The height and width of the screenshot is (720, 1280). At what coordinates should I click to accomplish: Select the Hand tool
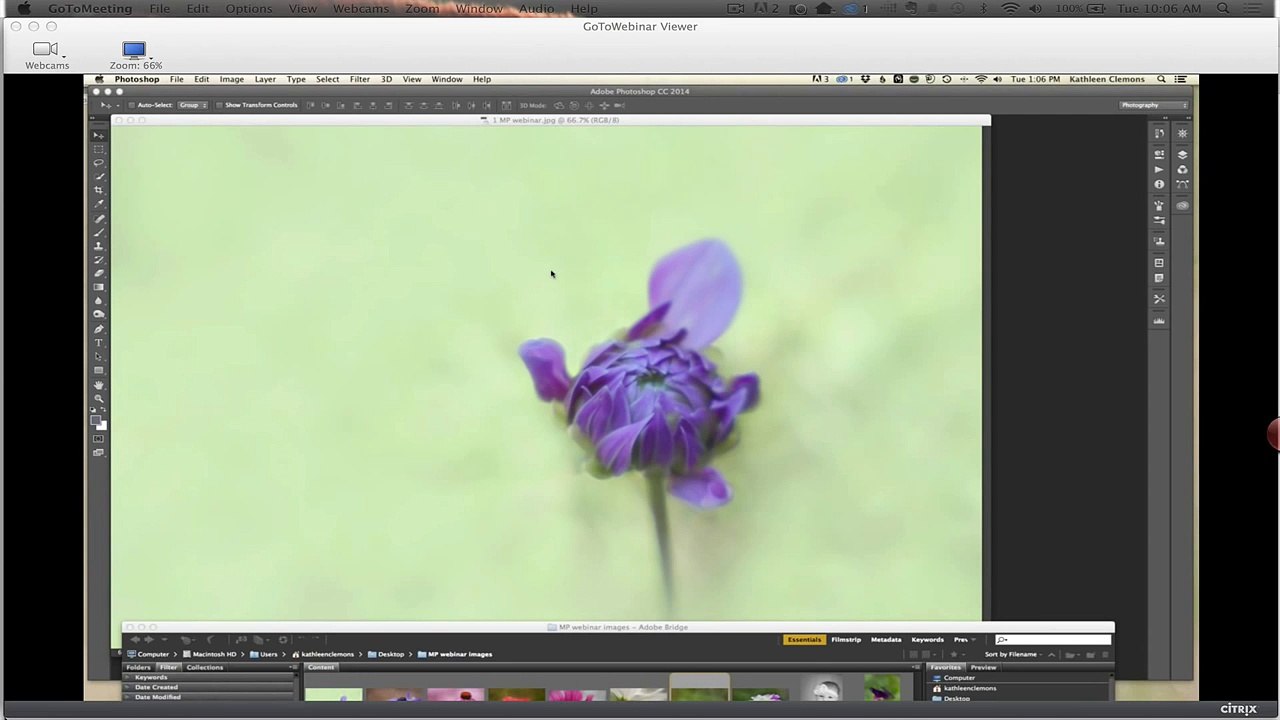pyautogui.click(x=99, y=385)
